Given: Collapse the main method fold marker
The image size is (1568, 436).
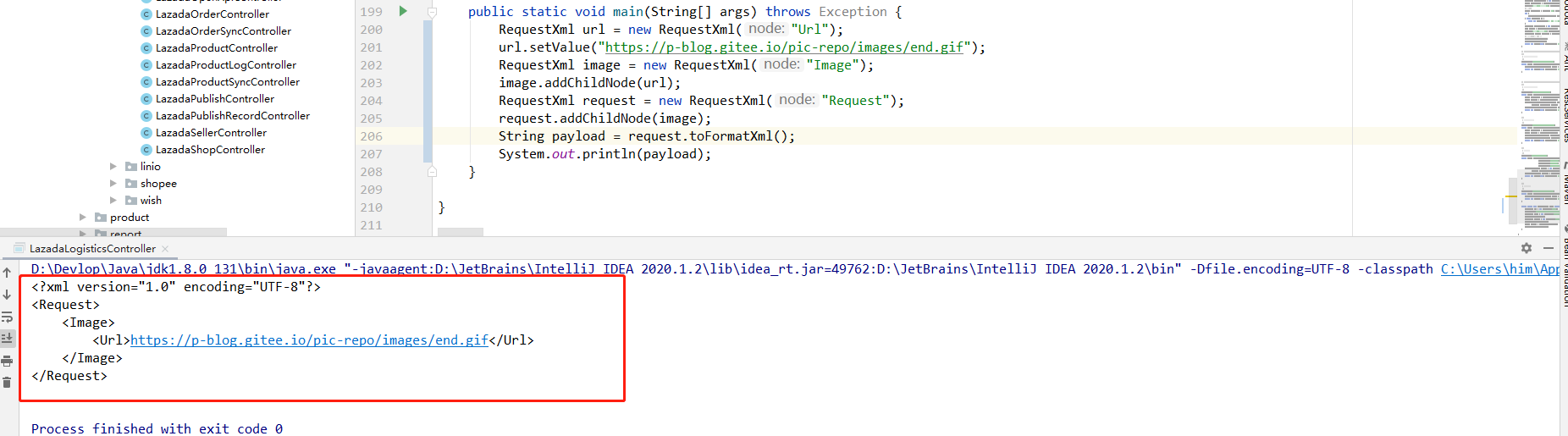Looking at the screenshot, I should coord(432,12).
